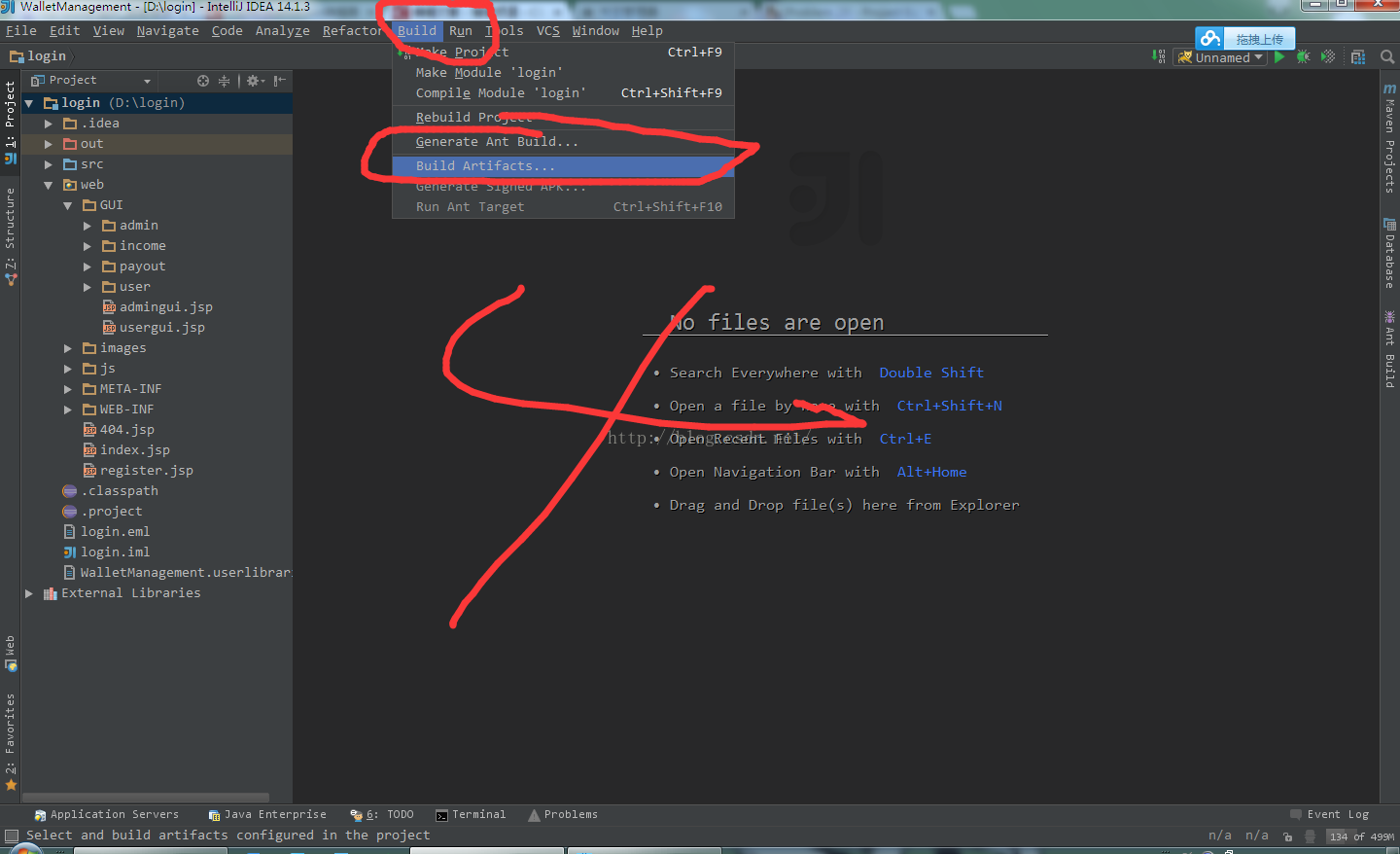This screenshot has width=1400, height=854.
Task: Toggle tool window buttons square in status bar
Action: pos(12,836)
